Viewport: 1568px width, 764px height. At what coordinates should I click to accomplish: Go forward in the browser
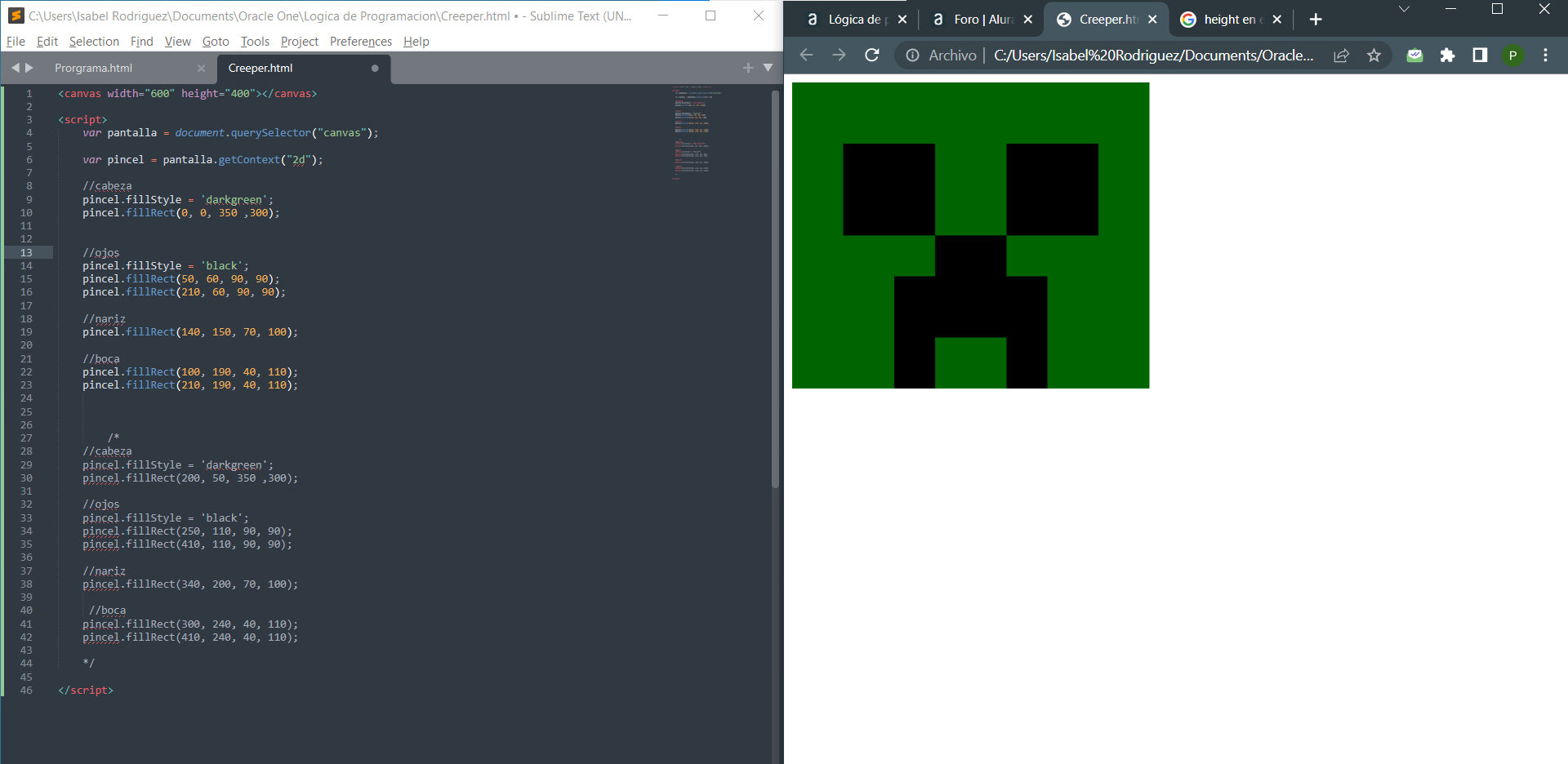pos(839,55)
